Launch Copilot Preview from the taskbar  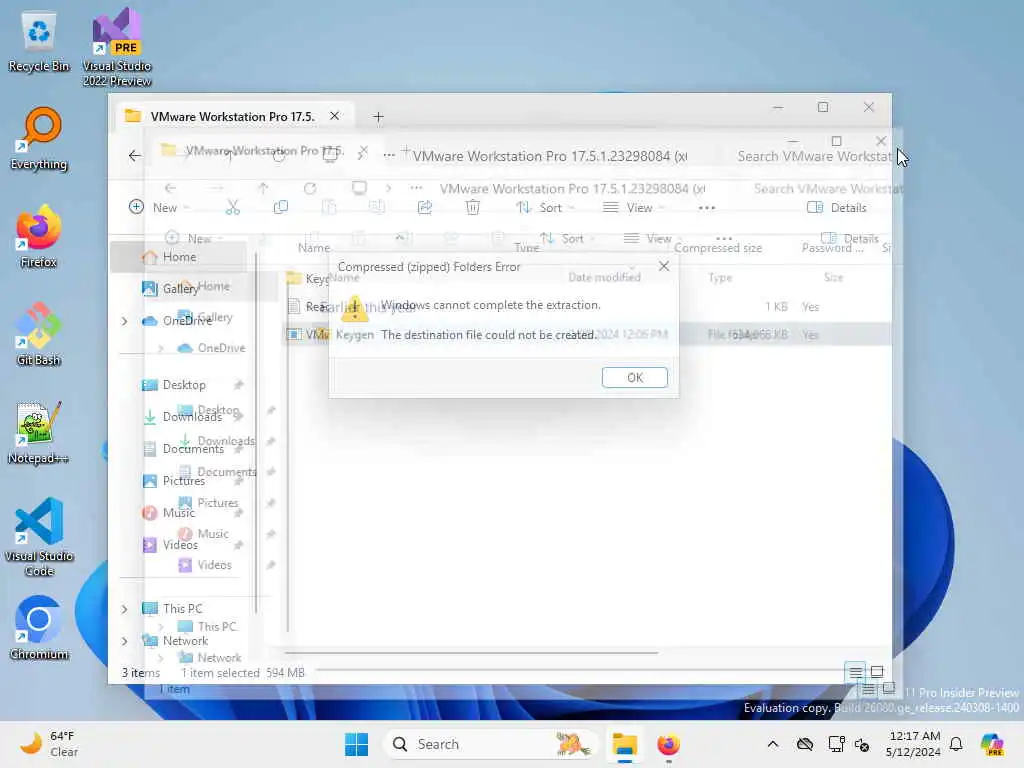point(992,744)
